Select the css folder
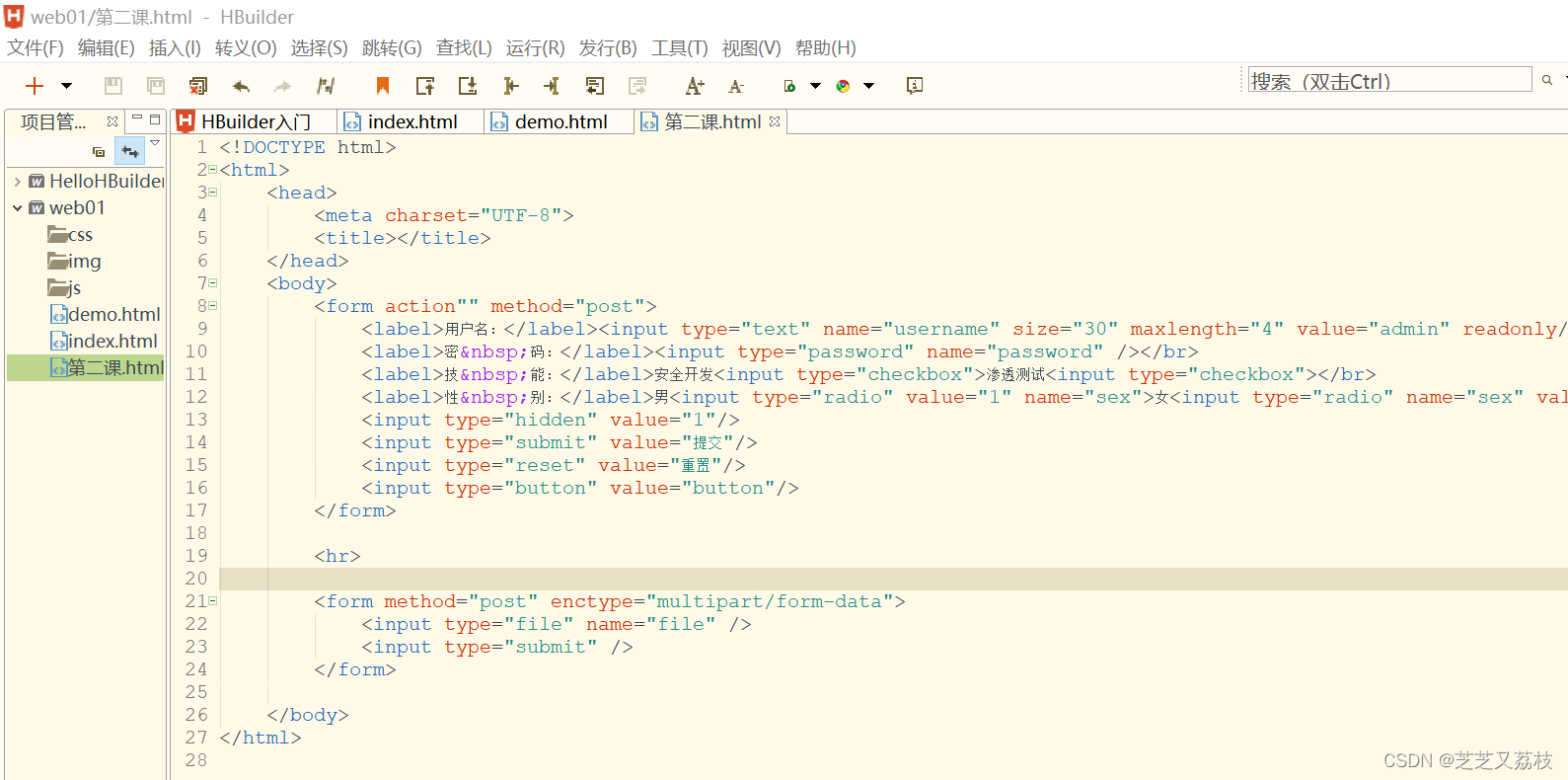 [71, 235]
